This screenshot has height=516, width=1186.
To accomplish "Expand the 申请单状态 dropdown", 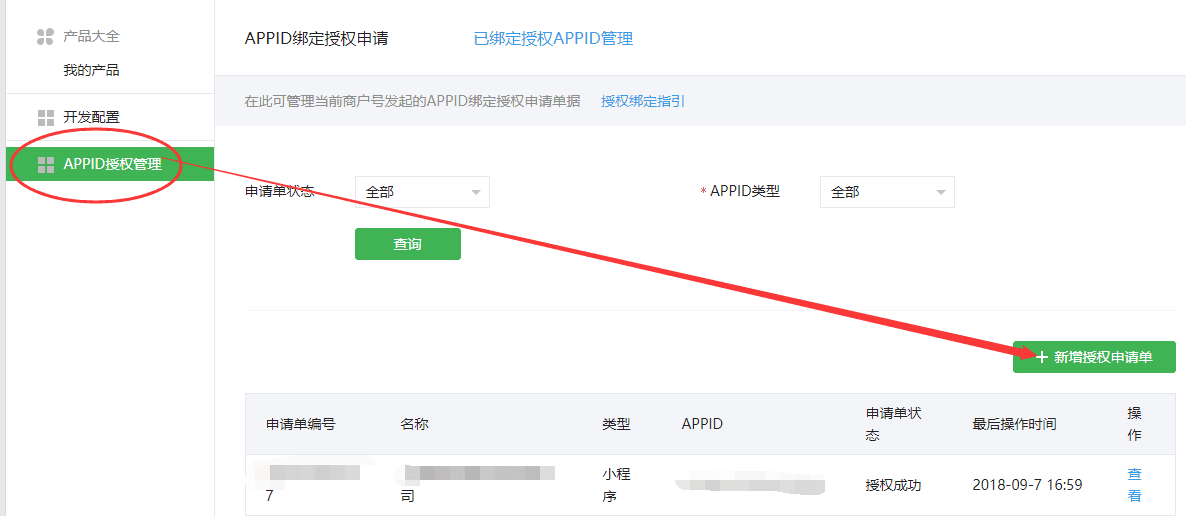I will pos(421,192).
